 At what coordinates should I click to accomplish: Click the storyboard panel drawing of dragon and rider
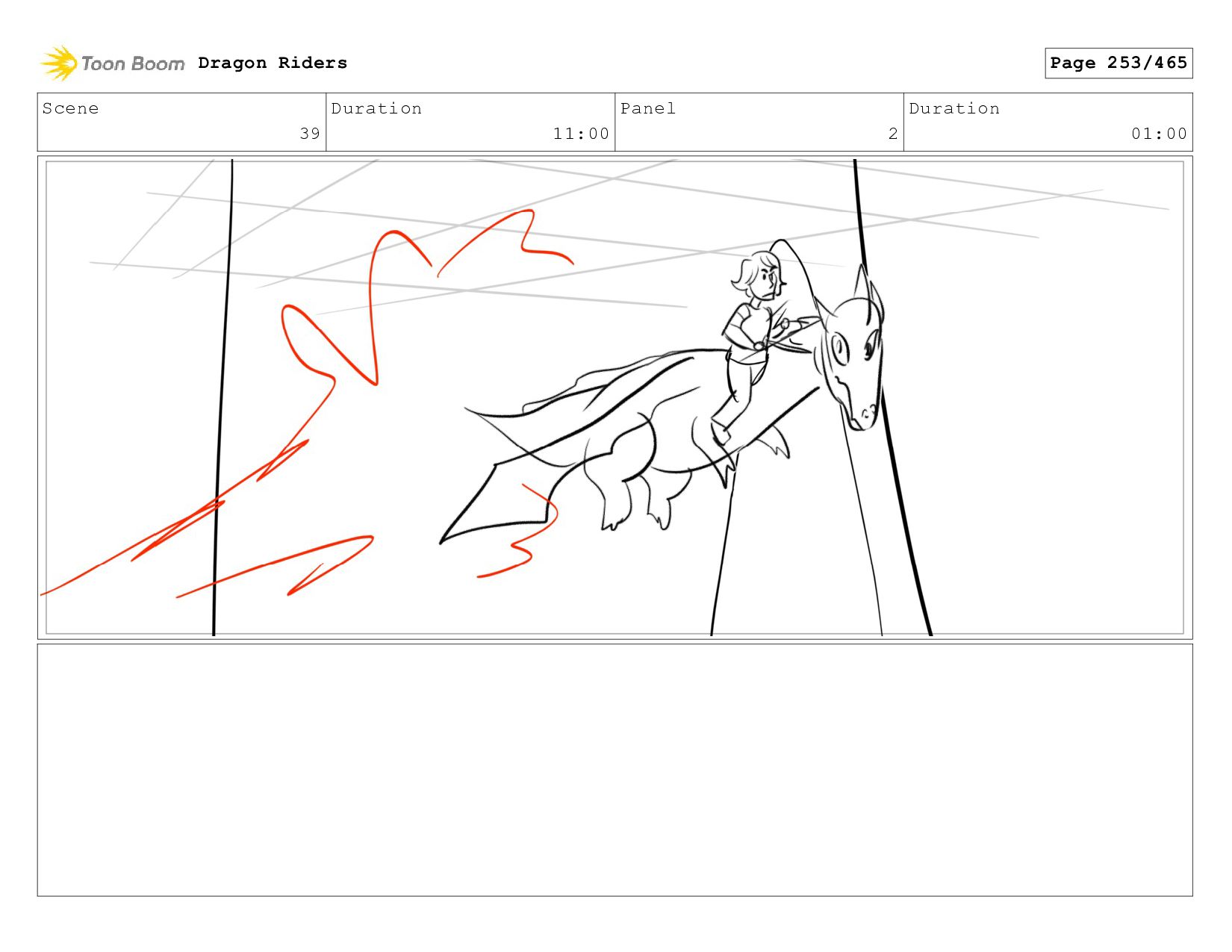(615, 398)
